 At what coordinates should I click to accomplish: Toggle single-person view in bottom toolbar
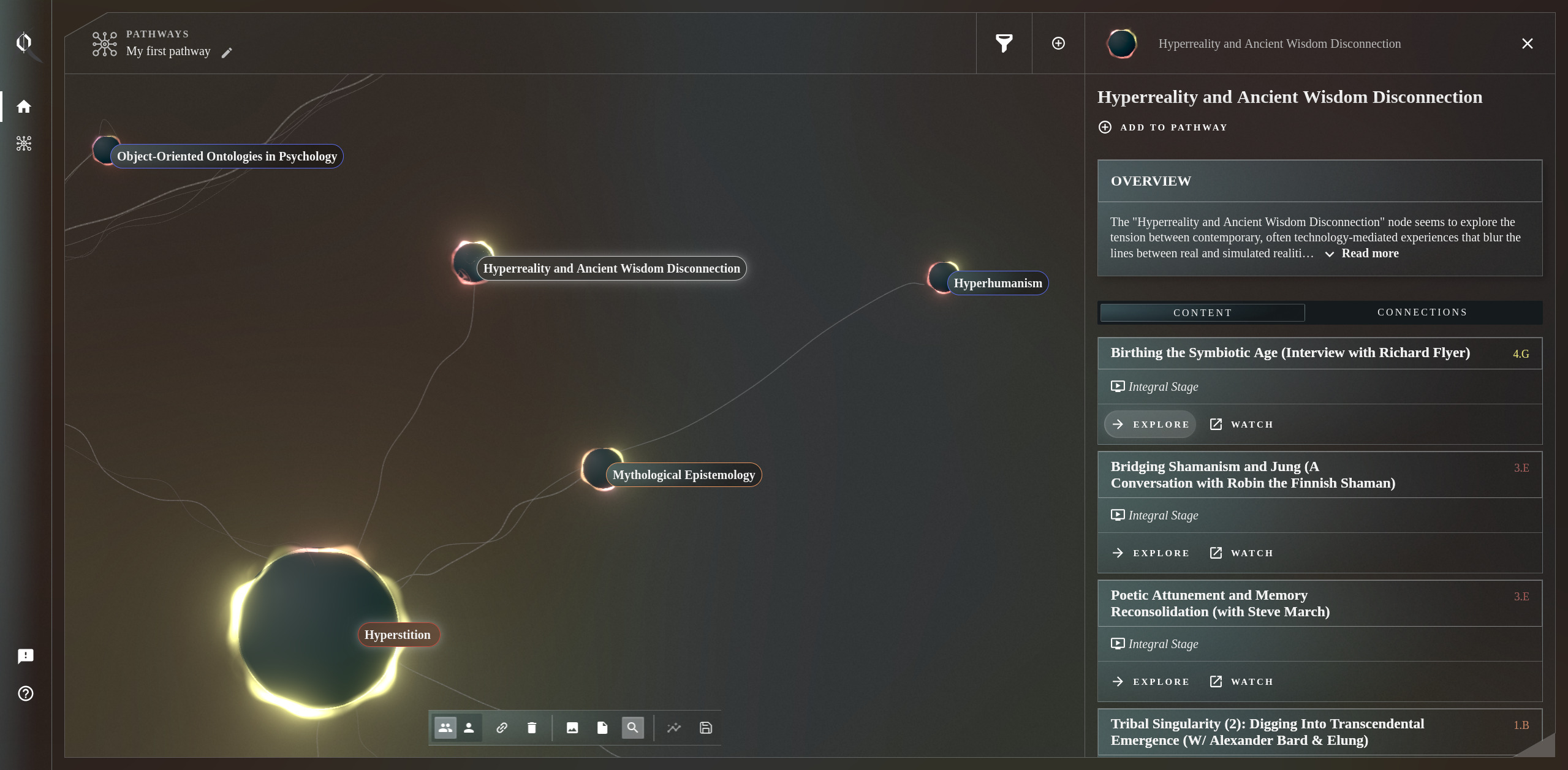click(x=469, y=728)
